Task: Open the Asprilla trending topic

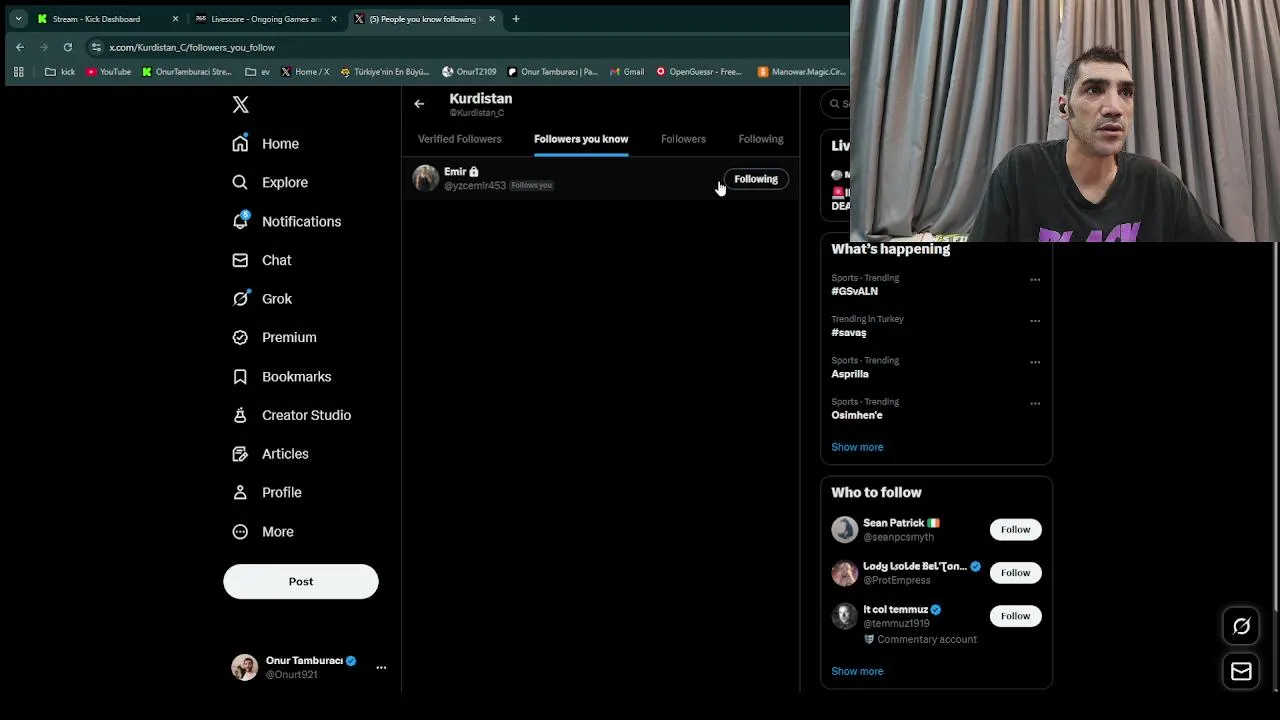Action: coord(850,374)
